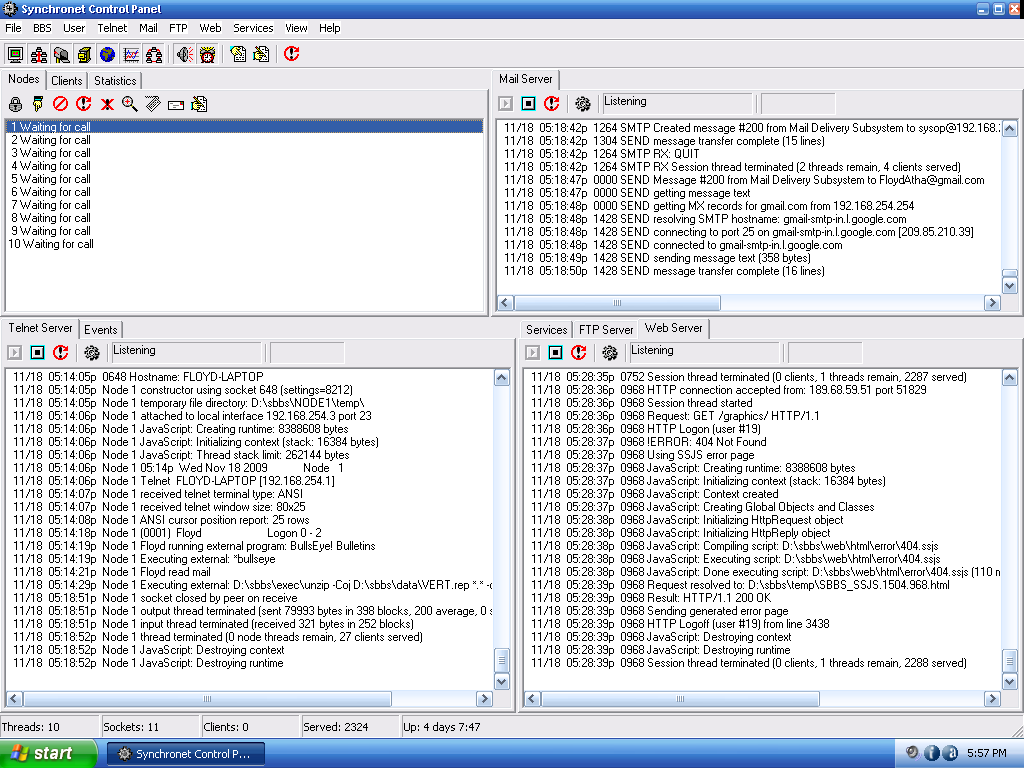Open the Statistics tab

[x=115, y=81]
